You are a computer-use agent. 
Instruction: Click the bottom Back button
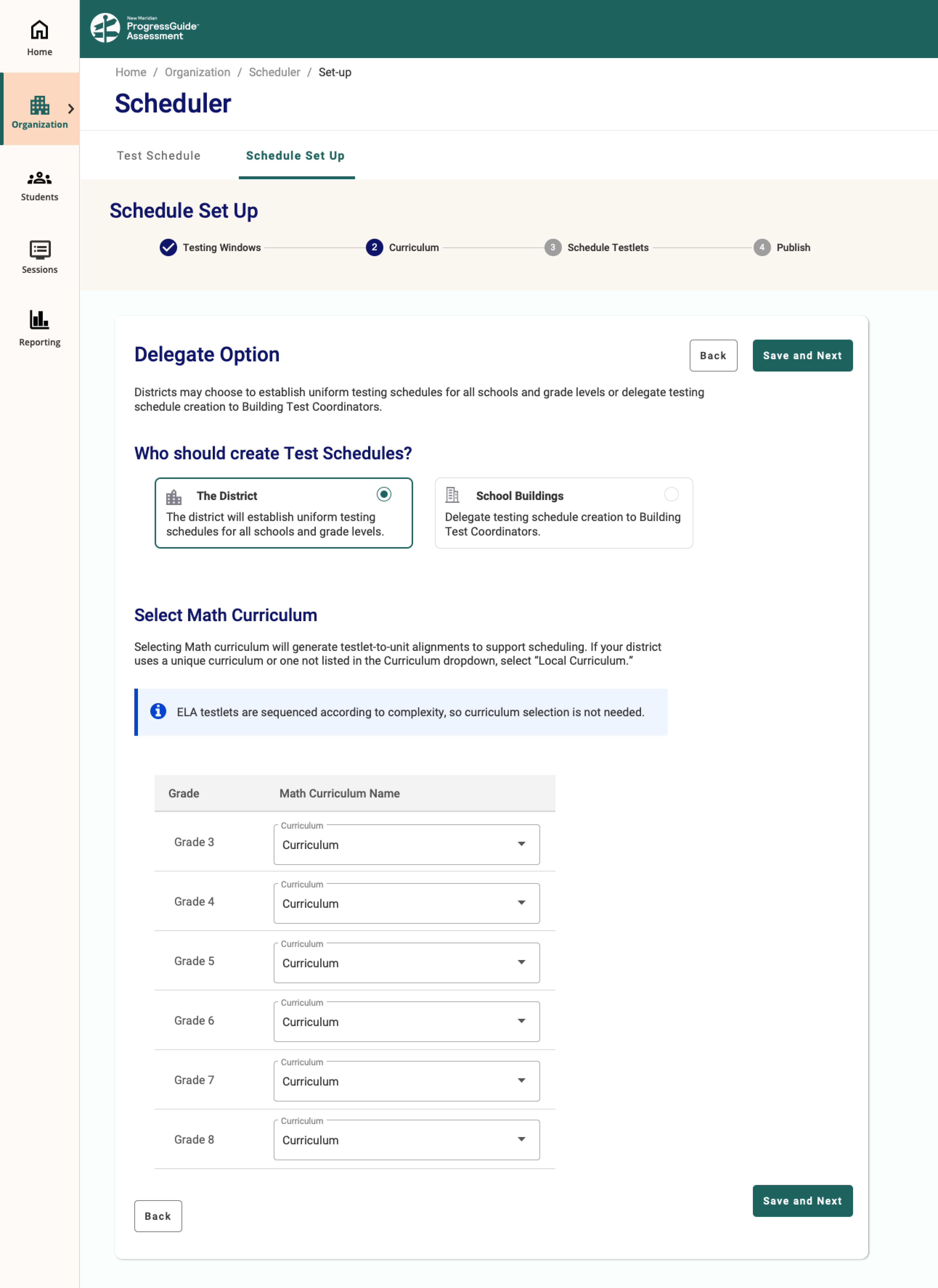coord(158,1216)
